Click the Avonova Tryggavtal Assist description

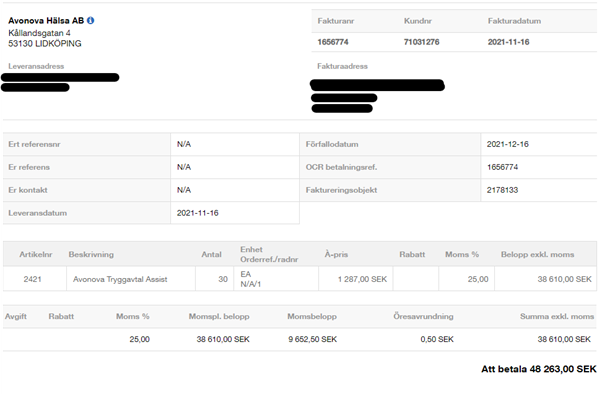120,279
